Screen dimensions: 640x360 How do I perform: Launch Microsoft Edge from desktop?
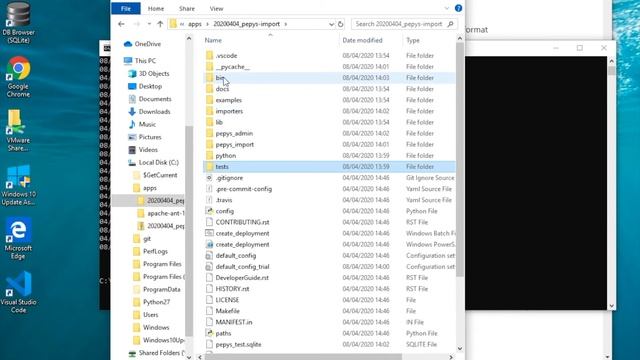click(x=18, y=239)
